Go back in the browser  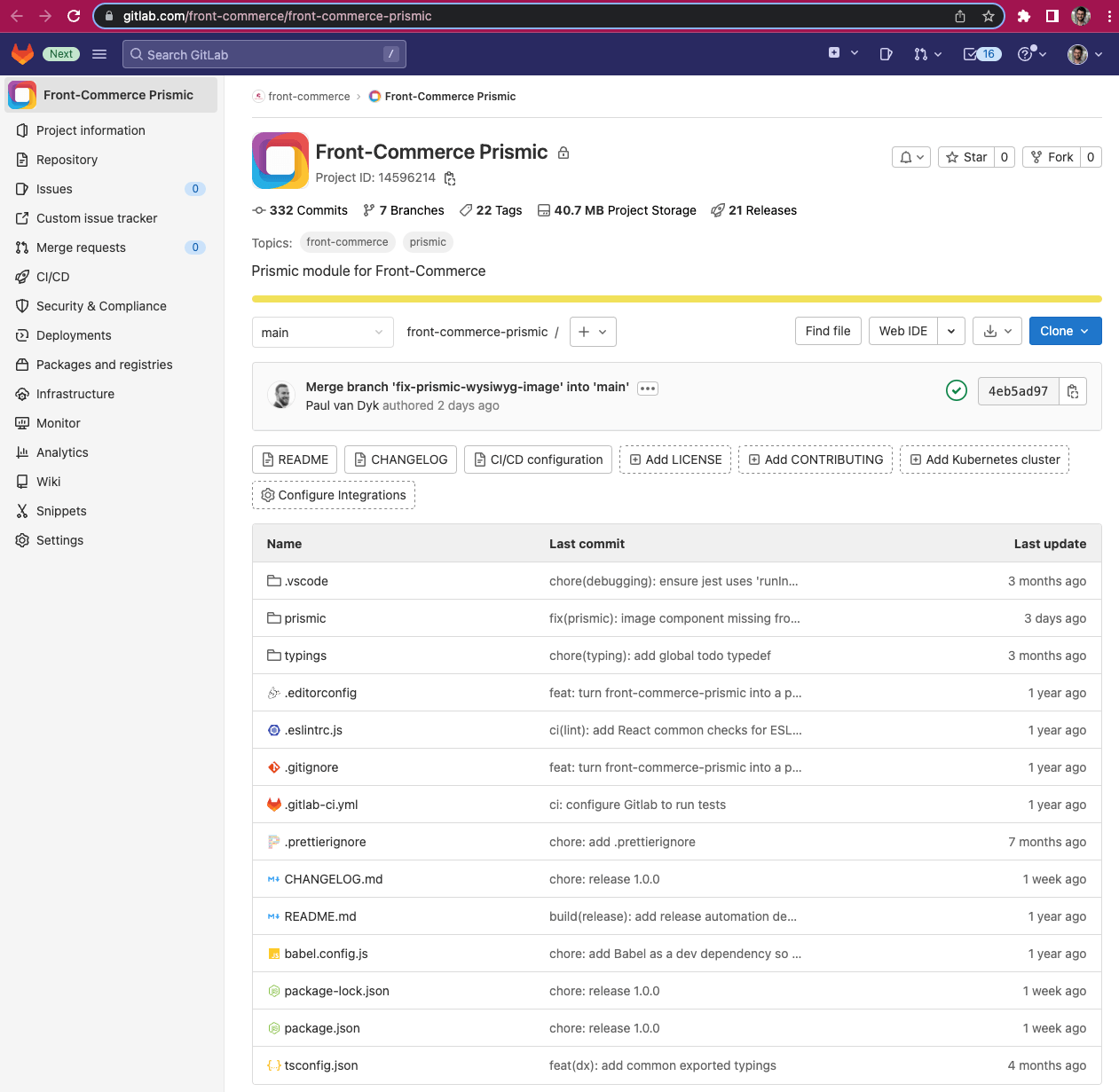pyautogui.click(x=17, y=16)
